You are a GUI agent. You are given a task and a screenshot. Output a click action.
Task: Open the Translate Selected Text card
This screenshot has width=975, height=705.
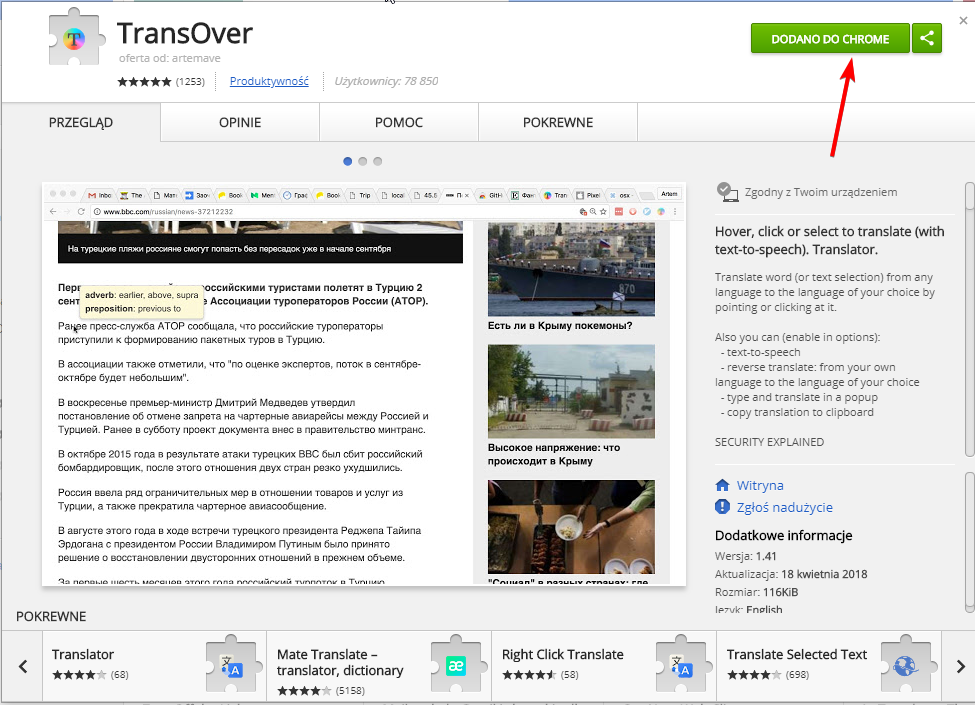(x=829, y=666)
